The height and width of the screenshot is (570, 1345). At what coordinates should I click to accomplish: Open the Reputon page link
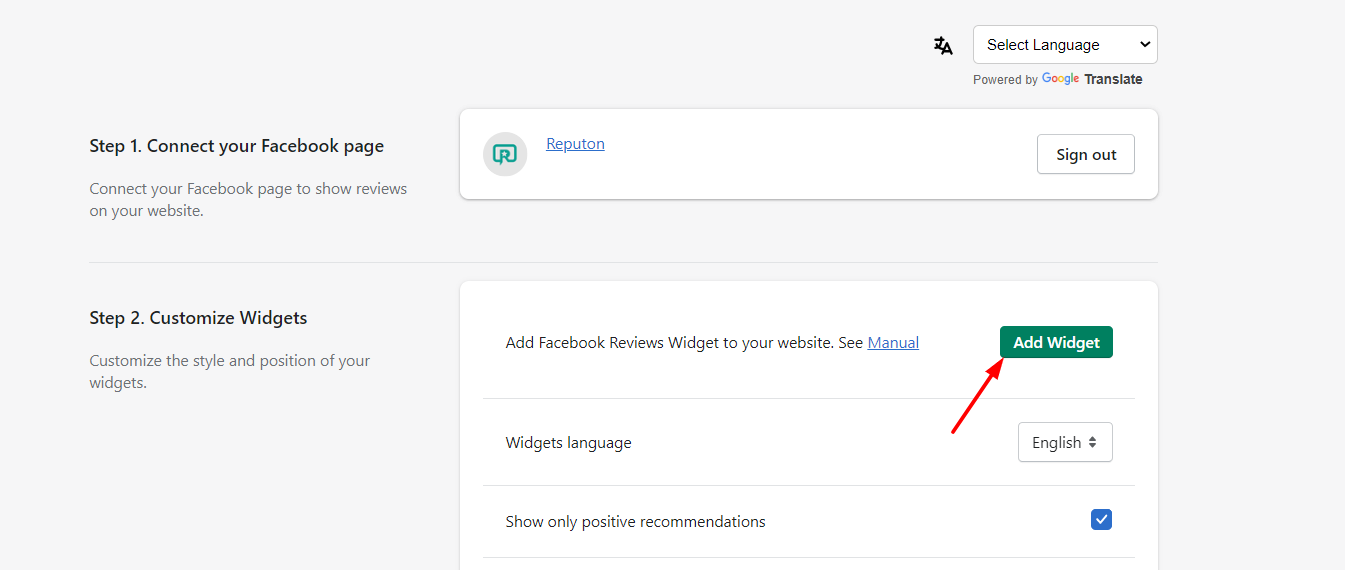tap(575, 144)
